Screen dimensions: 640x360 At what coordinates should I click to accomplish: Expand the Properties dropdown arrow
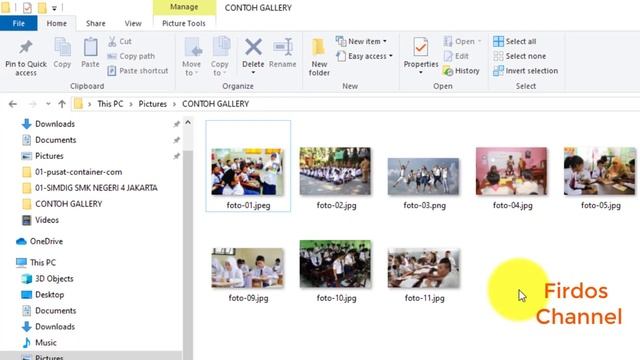click(421, 73)
